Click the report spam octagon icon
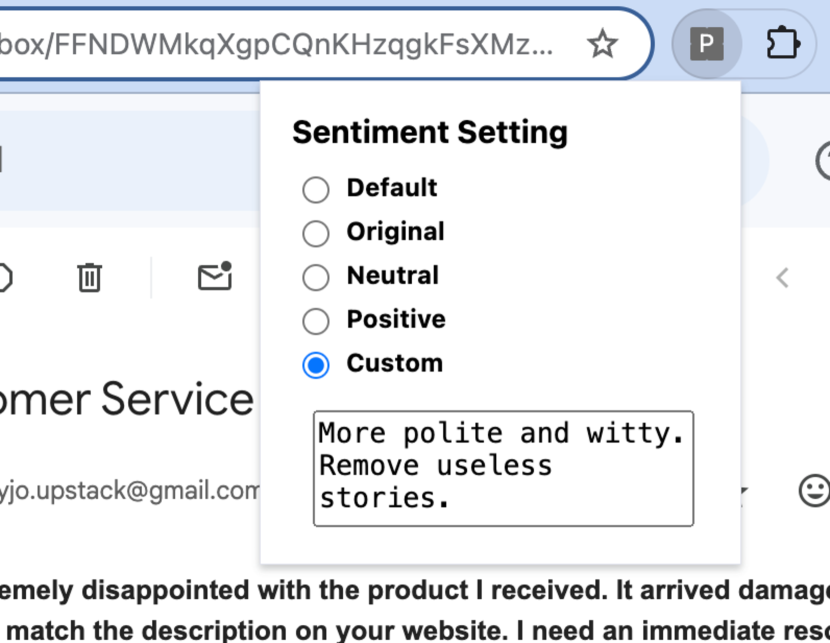This screenshot has width=830, height=643. coord(5,277)
